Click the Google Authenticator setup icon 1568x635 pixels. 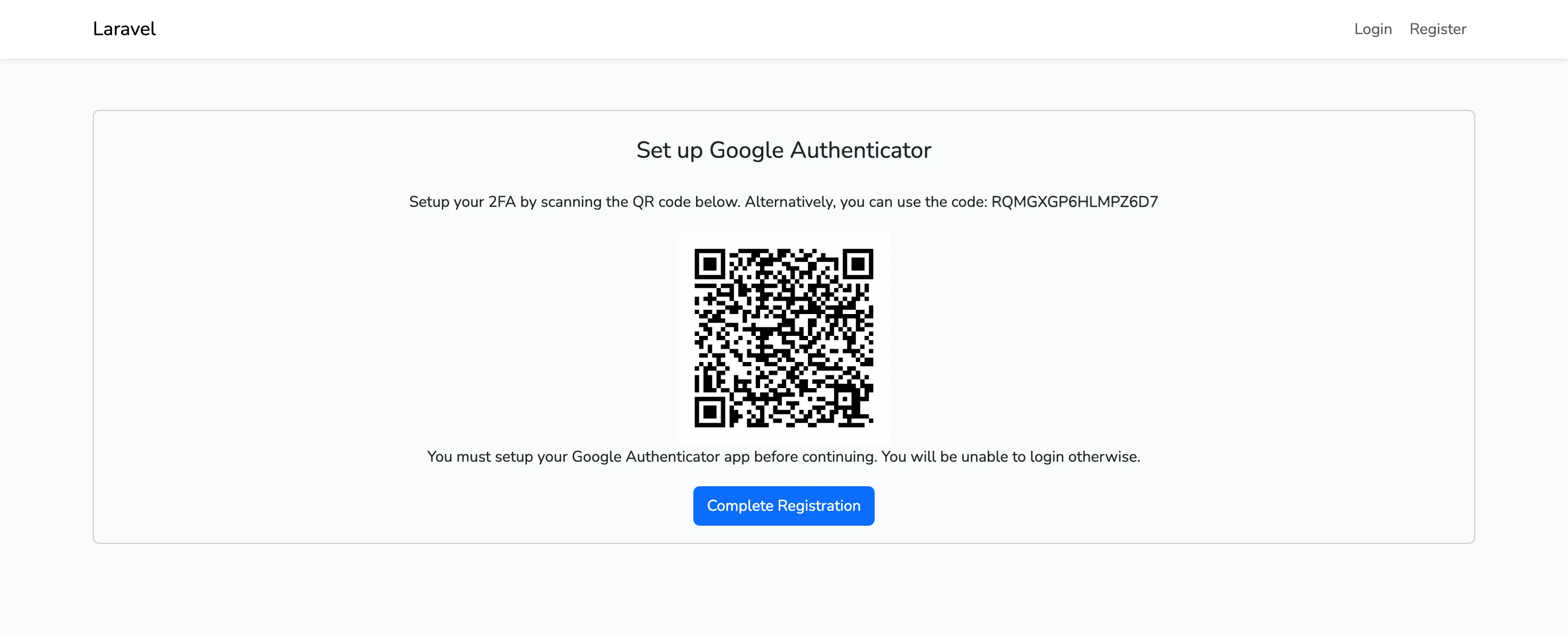click(x=783, y=336)
